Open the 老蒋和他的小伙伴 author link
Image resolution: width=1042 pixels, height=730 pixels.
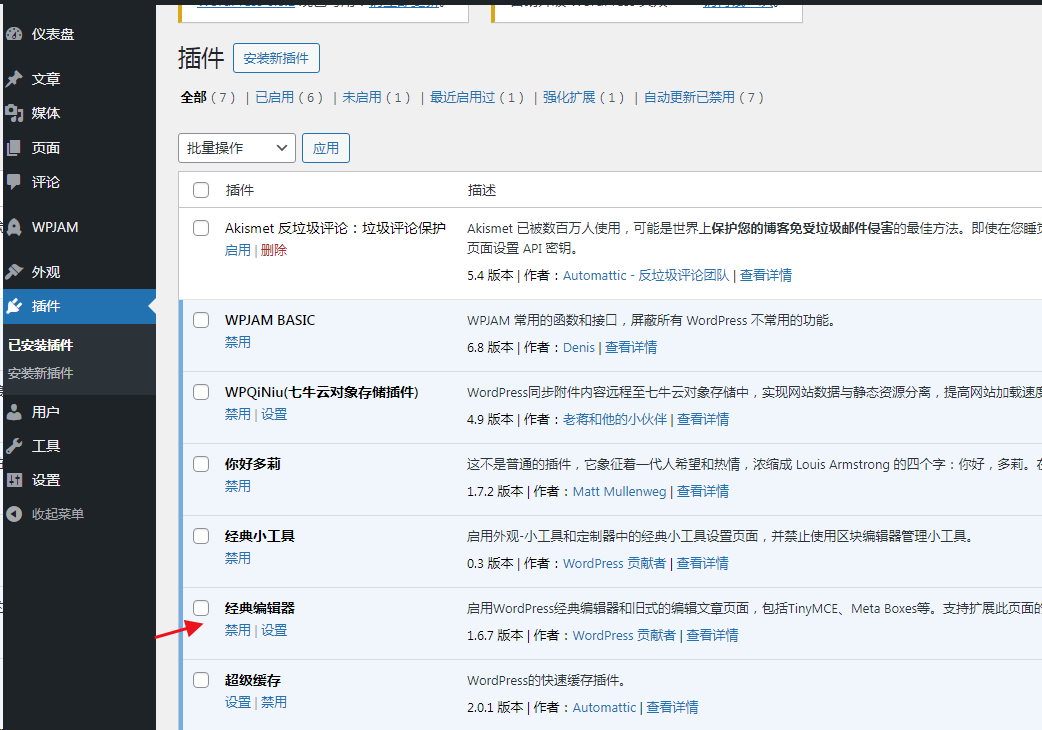[x=615, y=420]
